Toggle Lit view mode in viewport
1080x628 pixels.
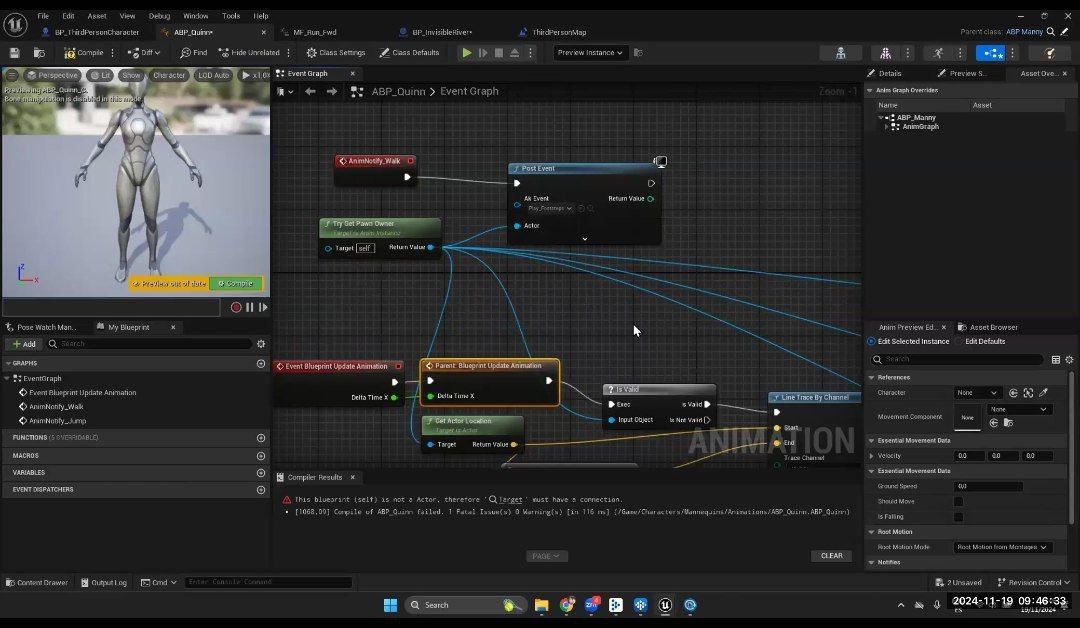pyautogui.click(x=101, y=75)
